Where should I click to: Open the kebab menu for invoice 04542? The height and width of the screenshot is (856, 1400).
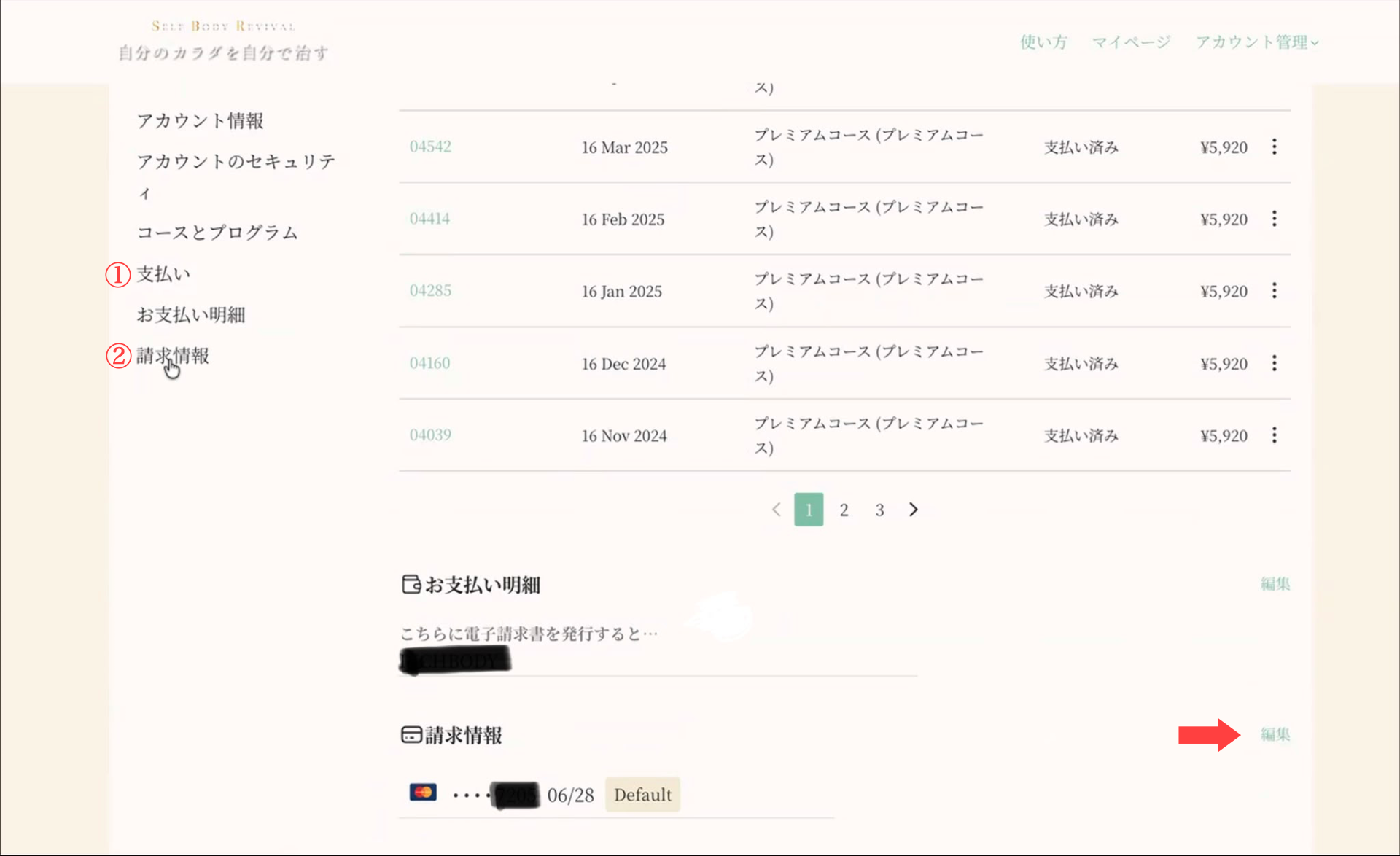coord(1274,147)
